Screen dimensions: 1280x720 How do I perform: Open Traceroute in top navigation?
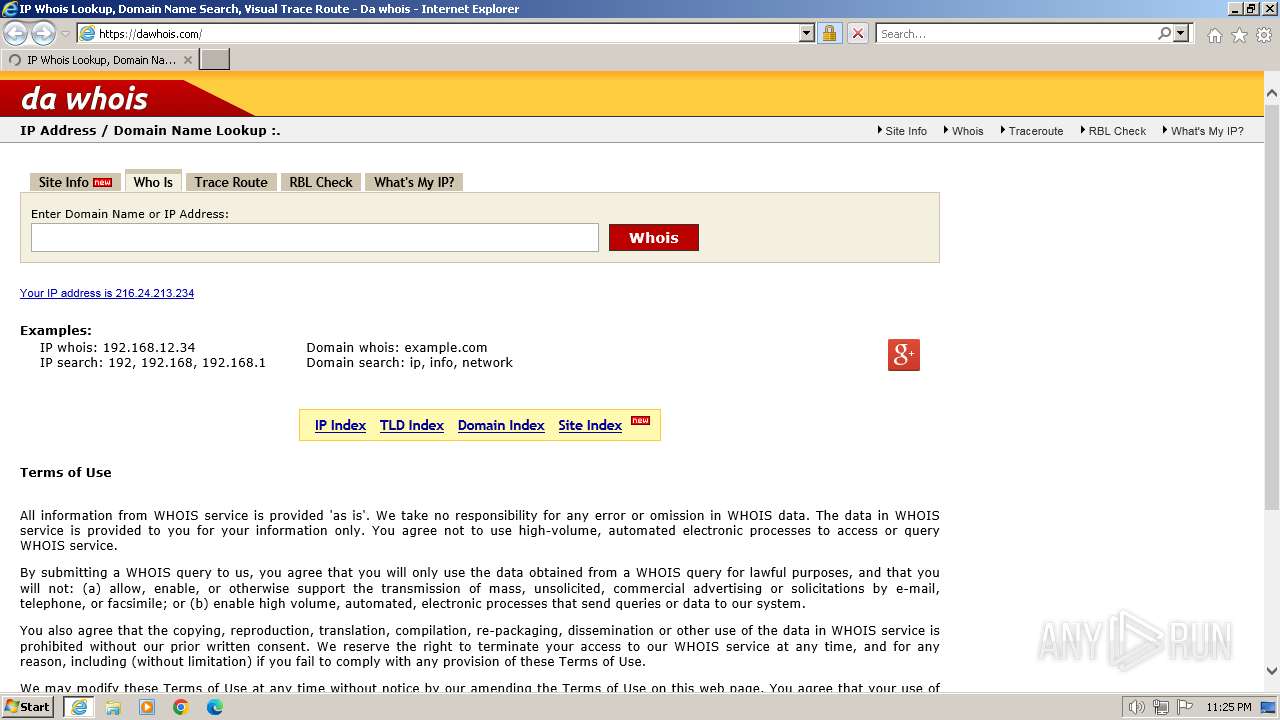click(x=1036, y=131)
